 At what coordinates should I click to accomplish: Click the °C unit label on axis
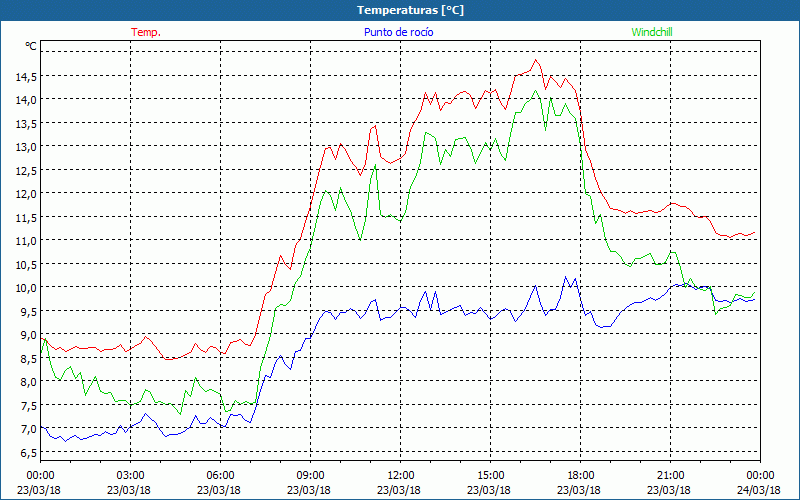click(x=31, y=46)
